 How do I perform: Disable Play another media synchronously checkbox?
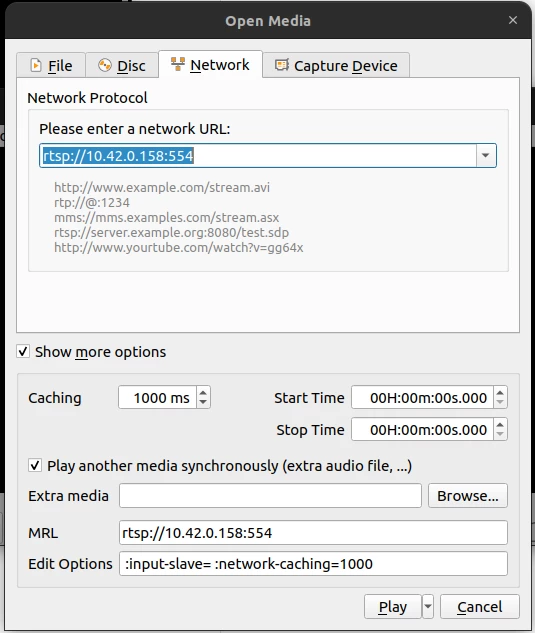click(35, 465)
